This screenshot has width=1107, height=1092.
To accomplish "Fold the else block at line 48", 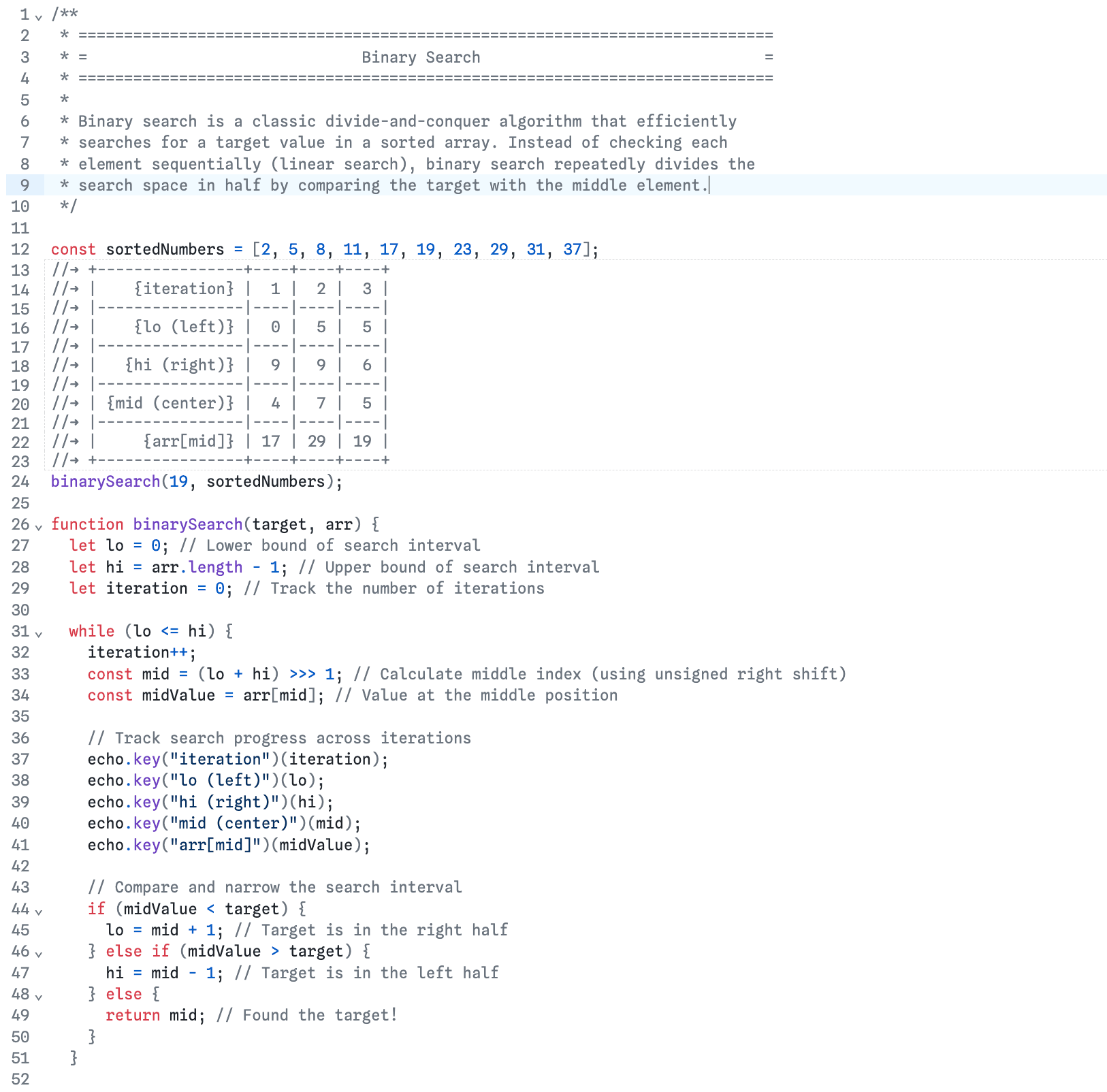I will point(39,996).
